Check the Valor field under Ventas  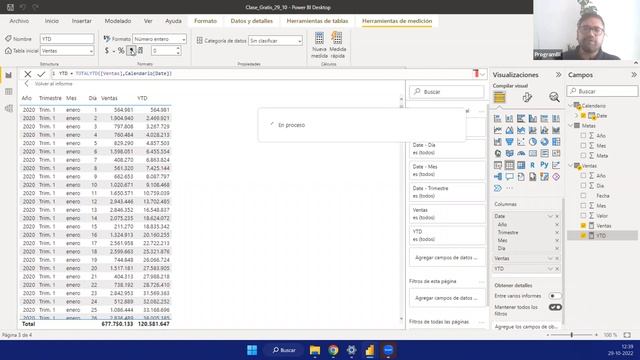(583, 216)
